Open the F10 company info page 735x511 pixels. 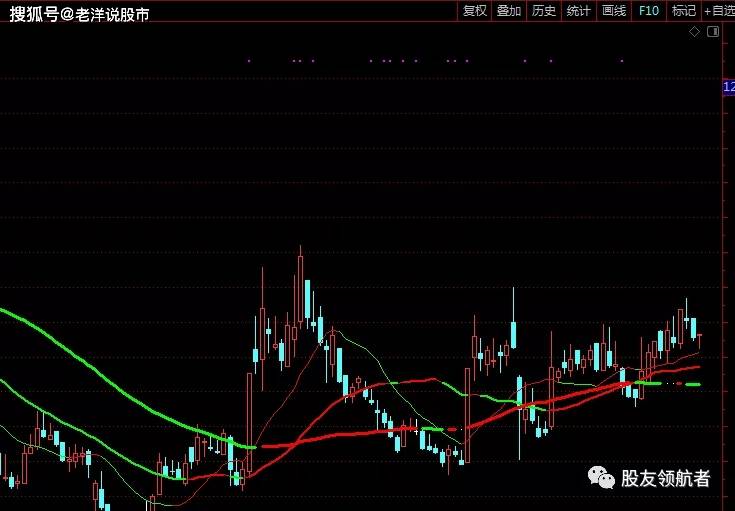coord(649,11)
